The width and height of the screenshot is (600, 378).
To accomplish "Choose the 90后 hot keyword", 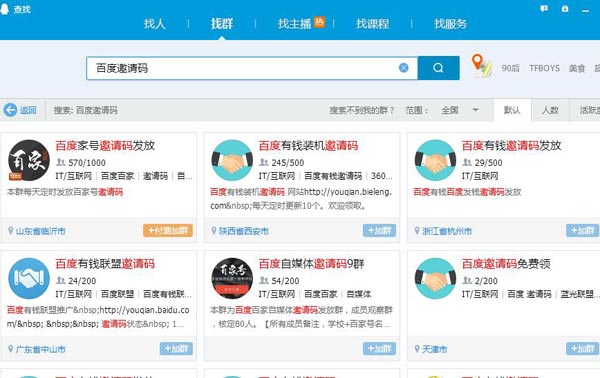I will pyautogui.click(x=510, y=68).
